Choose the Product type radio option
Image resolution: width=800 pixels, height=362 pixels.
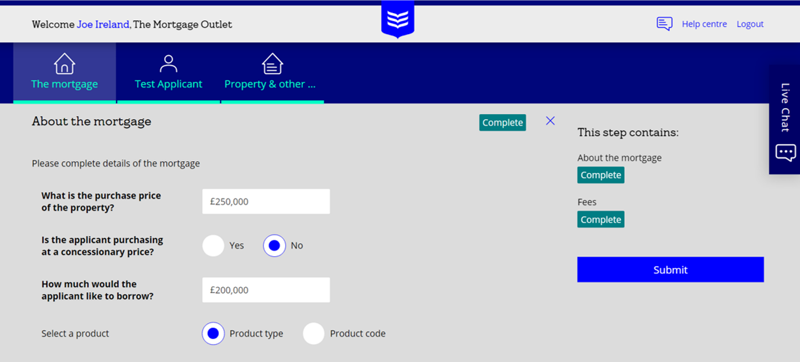coord(213,333)
